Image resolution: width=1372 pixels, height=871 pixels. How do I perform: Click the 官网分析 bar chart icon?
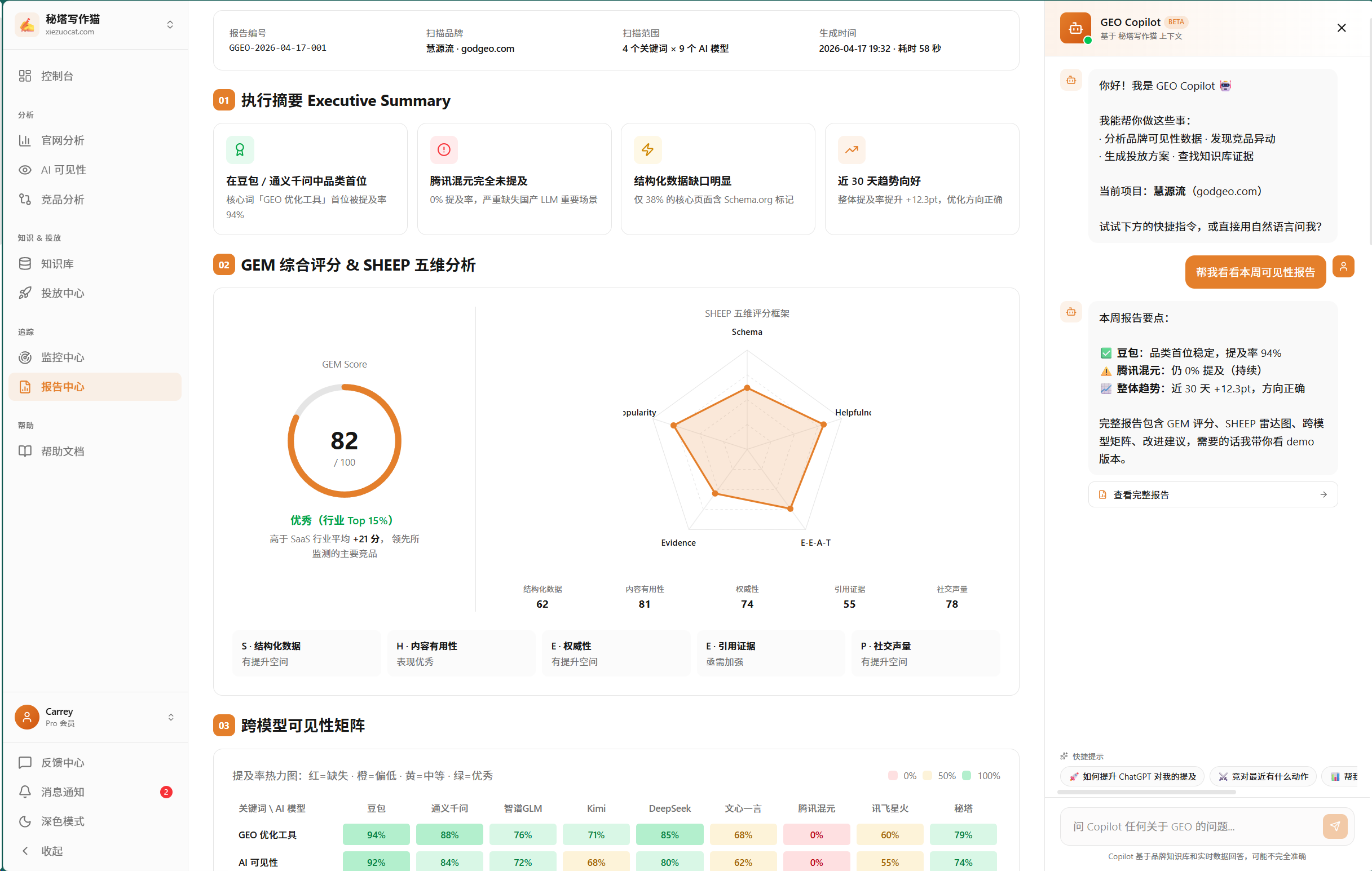click(x=24, y=140)
